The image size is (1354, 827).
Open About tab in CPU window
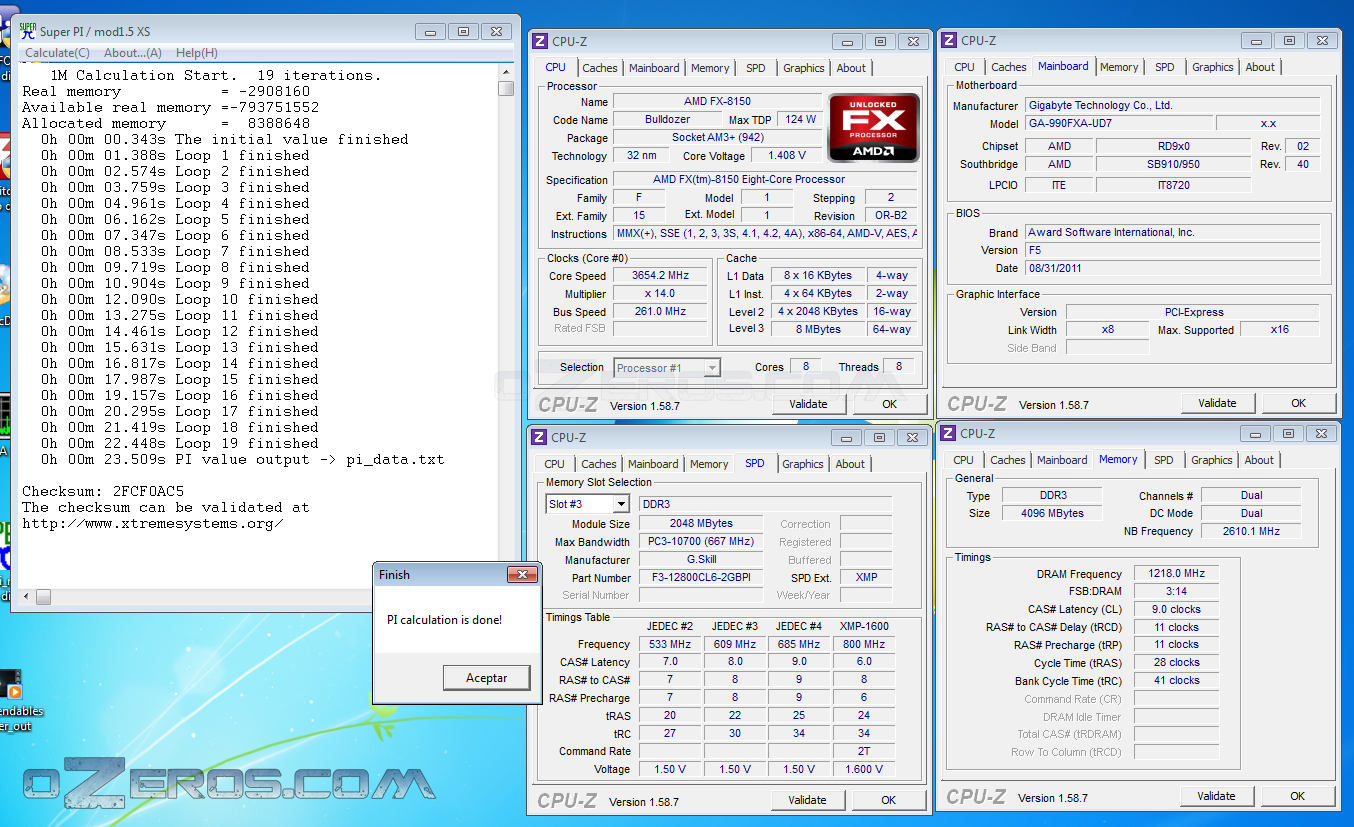(x=851, y=68)
